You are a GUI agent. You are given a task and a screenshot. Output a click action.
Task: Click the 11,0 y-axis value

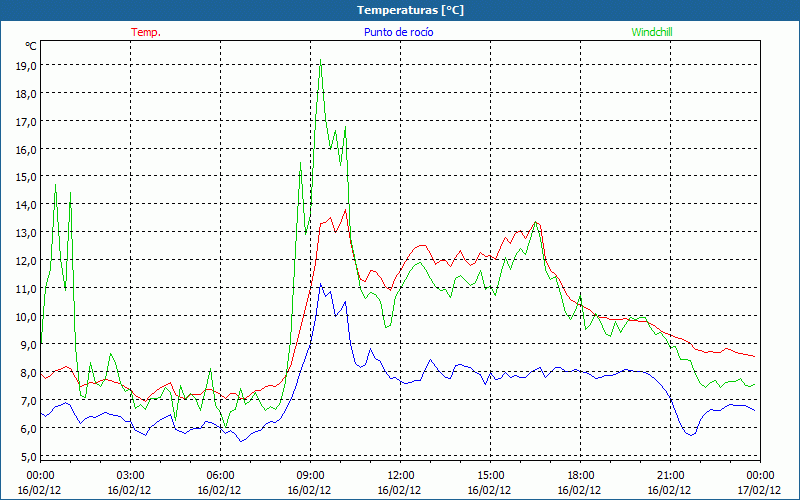[x=27, y=289]
